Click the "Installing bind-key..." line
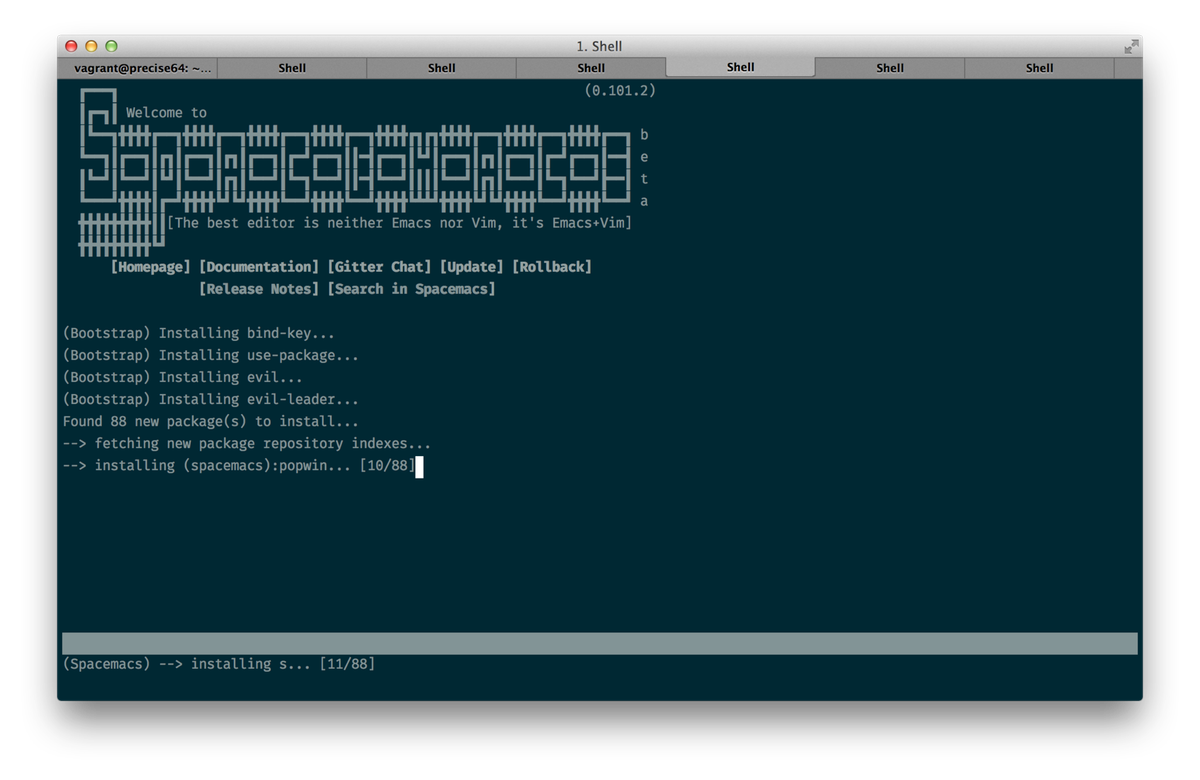This screenshot has width=1200, height=780. 199,333
